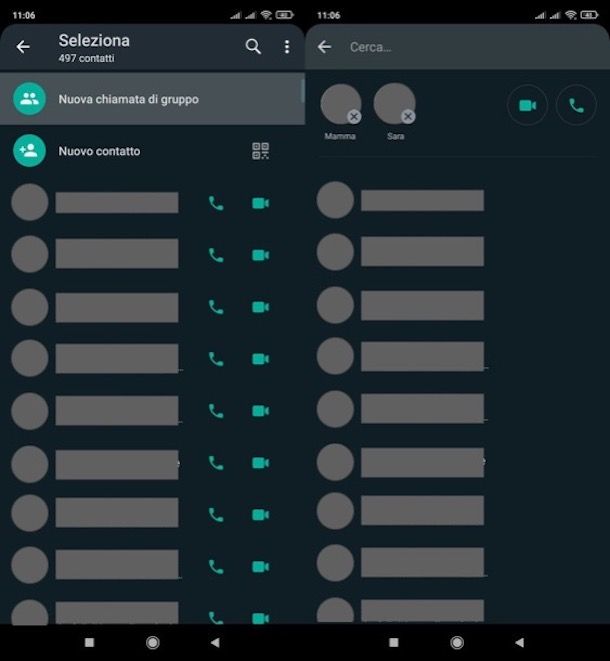610x661 pixels.
Task: Open search on the Seleziona screen
Action: click(x=253, y=46)
